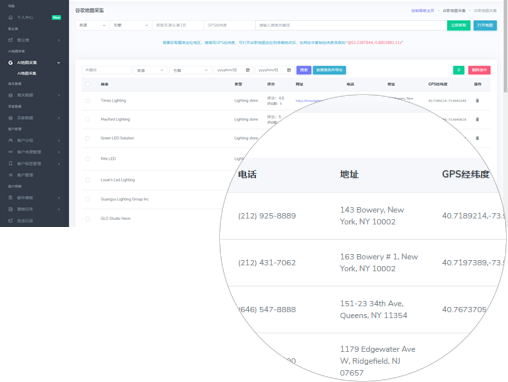Open calendar icon of the start date field
The width and height of the screenshot is (508, 382).
248,70
